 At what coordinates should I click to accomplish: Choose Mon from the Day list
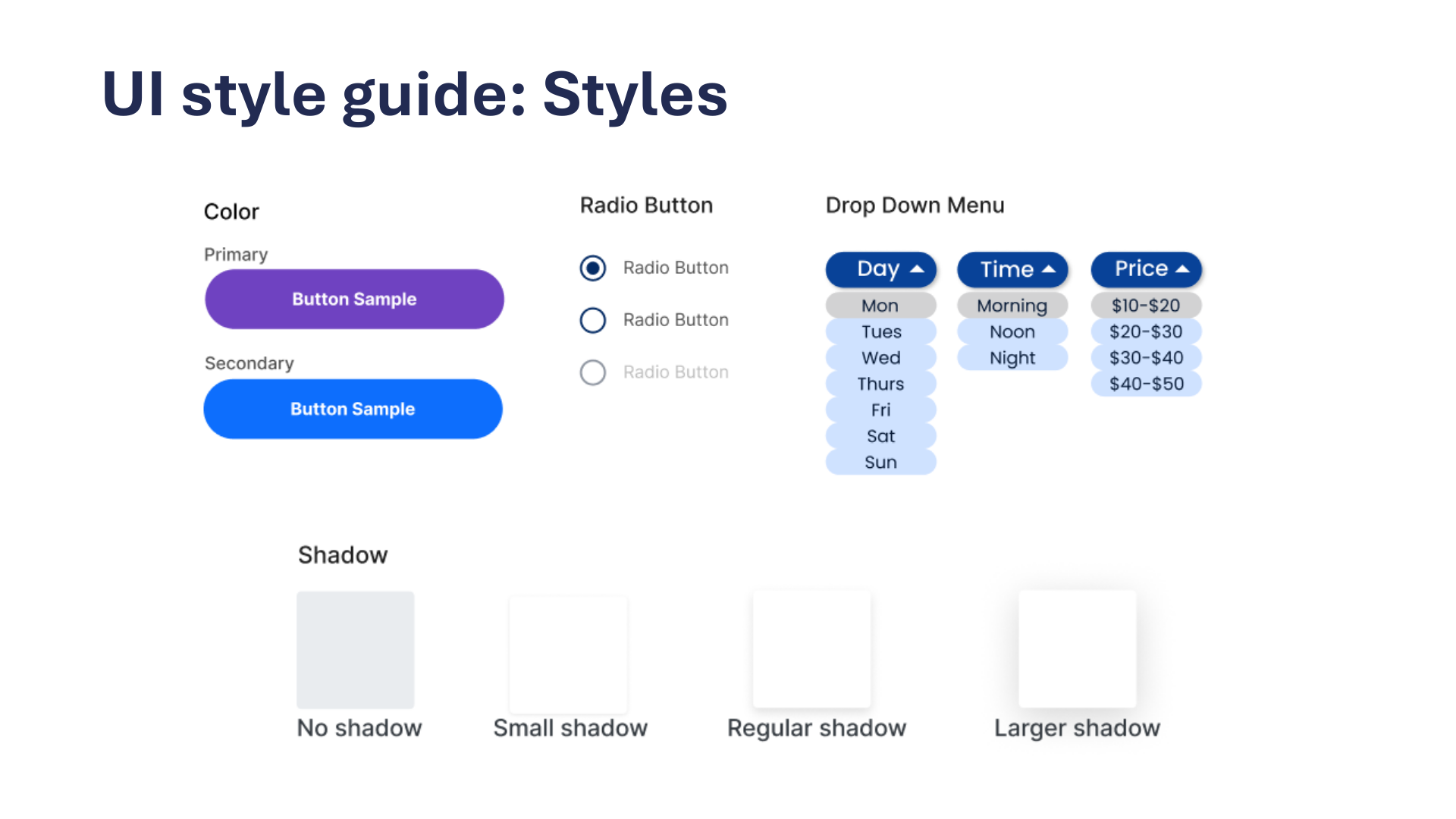coord(880,306)
